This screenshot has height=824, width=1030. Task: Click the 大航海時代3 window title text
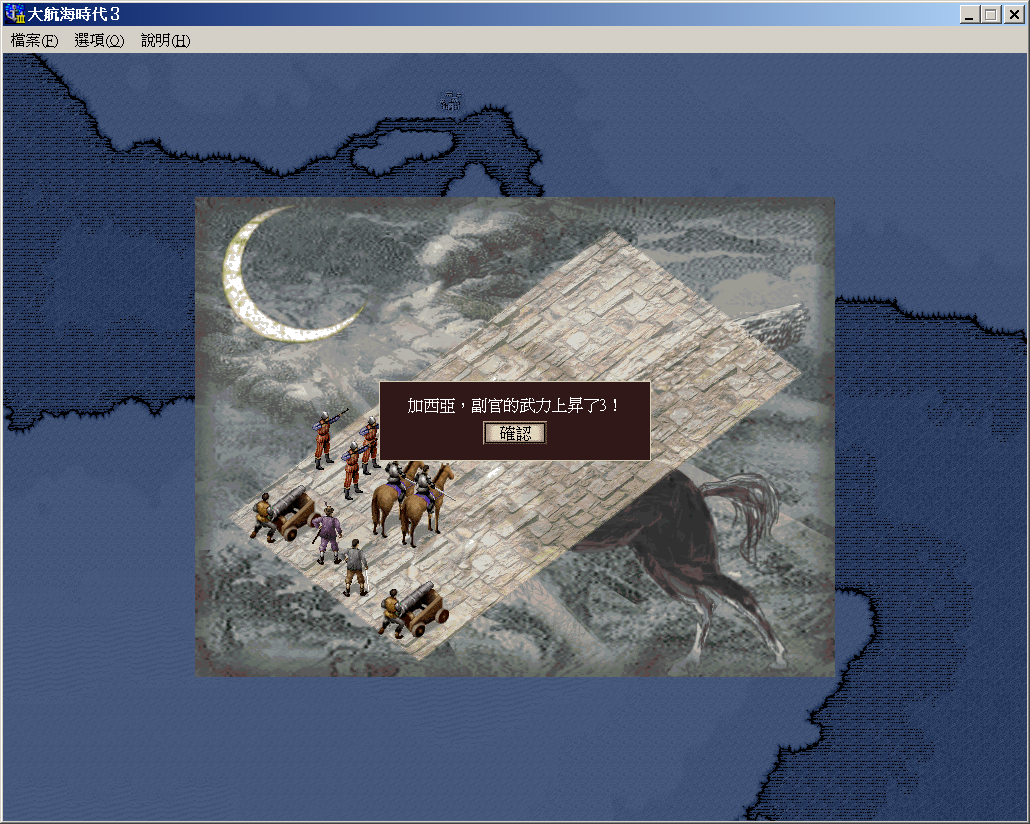click(x=74, y=14)
